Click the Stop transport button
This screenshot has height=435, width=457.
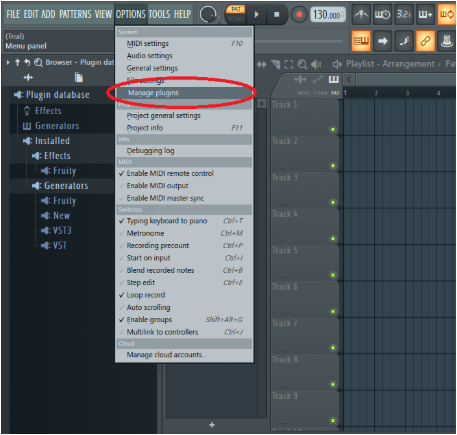[277, 15]
